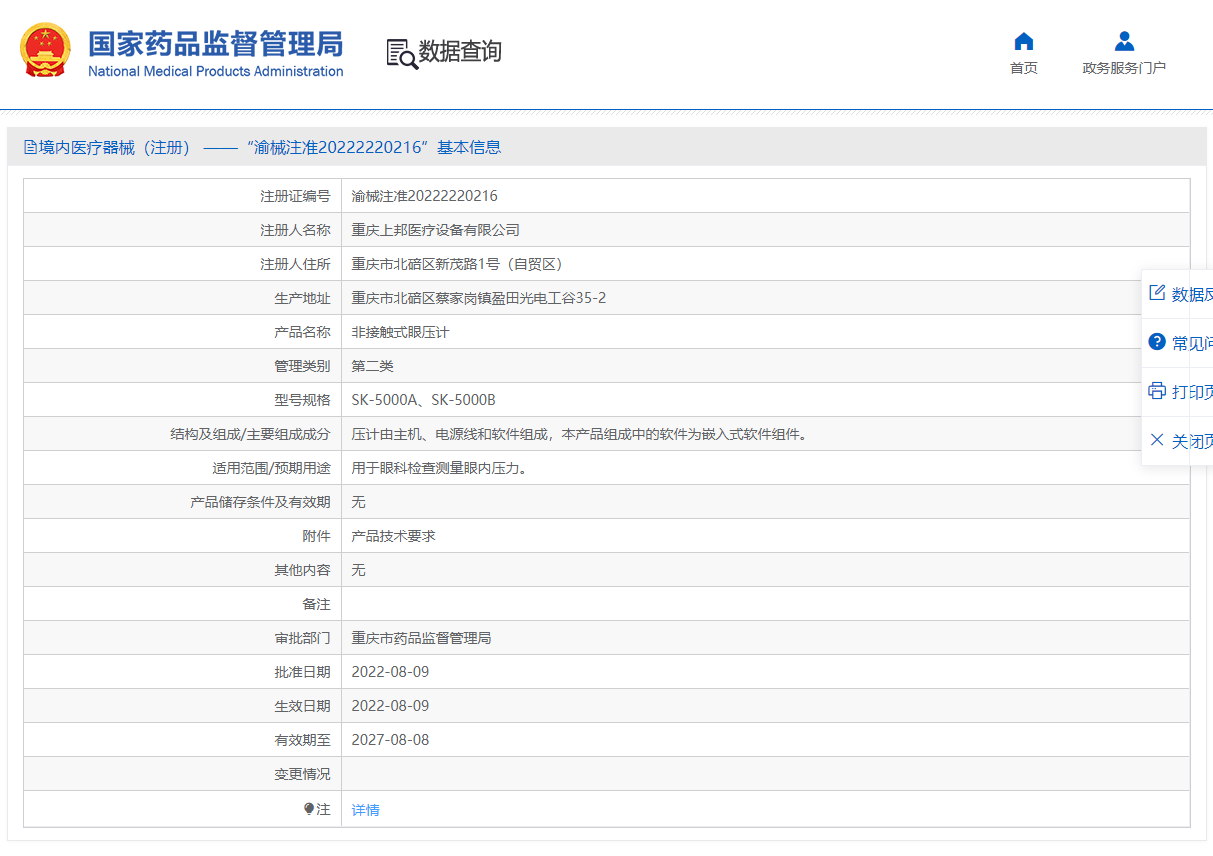Viewport: 1213px width, 856px height.
Task: Click 国家药品监督管理局 site title
Action: (216, 43)
